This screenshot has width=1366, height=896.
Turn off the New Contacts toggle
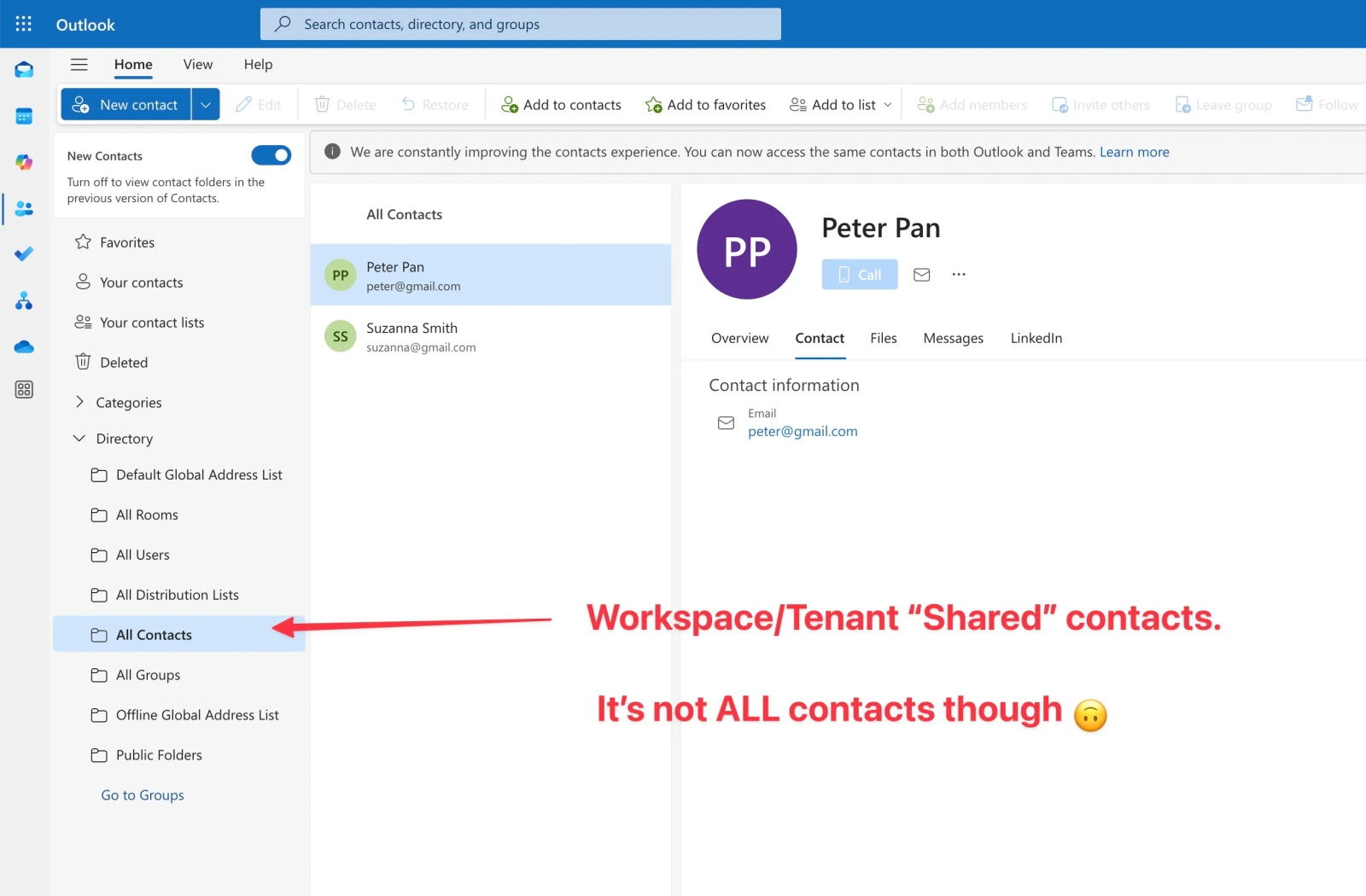271,155
